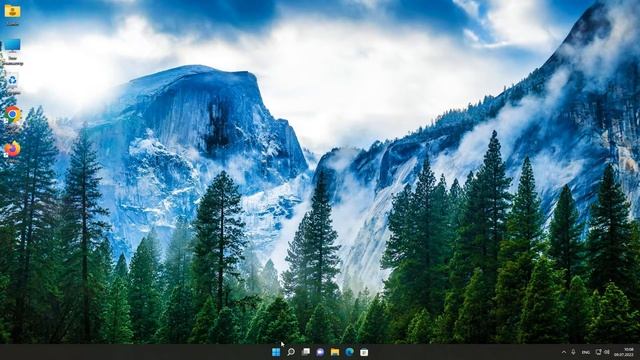Open Task View in the taskbar
Viewport: 640px width, 360px height.
305,352
